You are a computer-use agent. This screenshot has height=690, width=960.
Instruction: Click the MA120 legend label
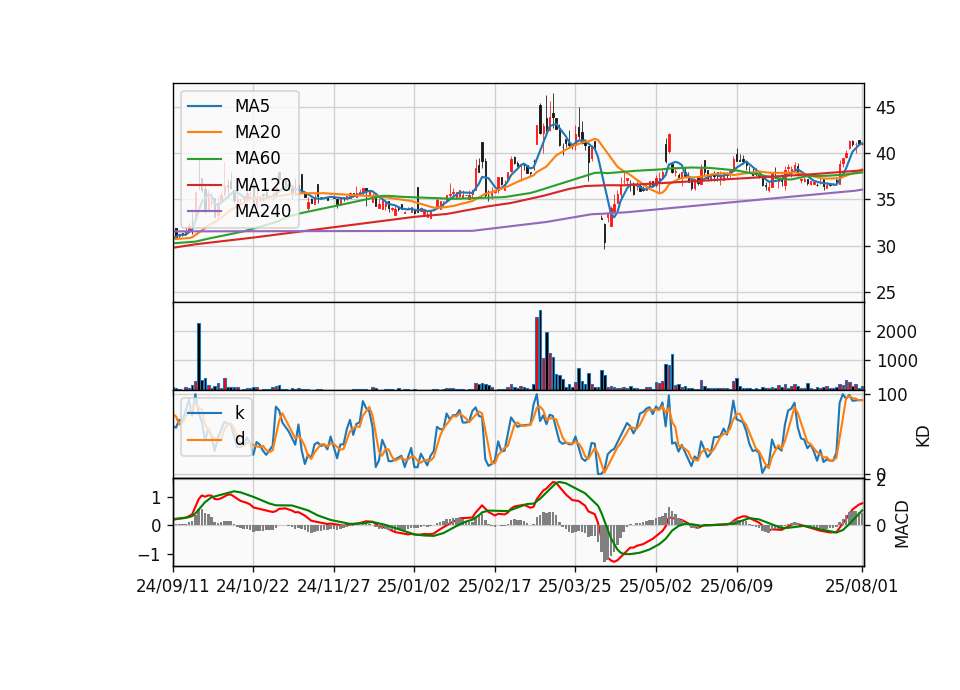[263, 184]
